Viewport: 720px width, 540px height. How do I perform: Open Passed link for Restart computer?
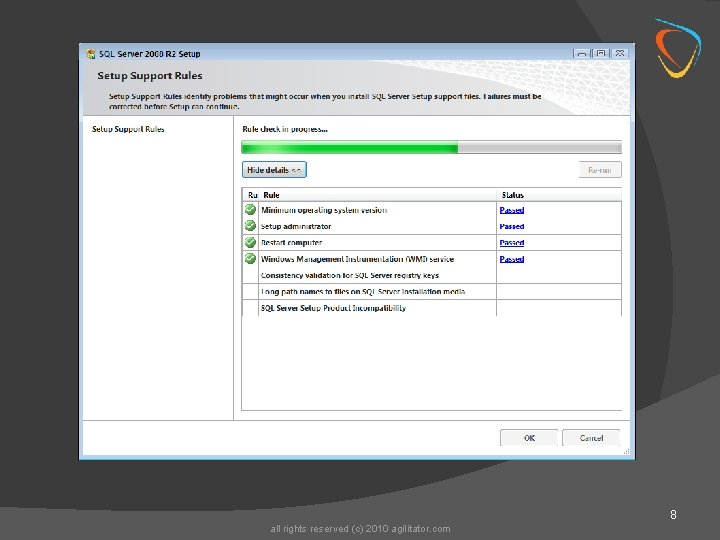tap(512, 242)
